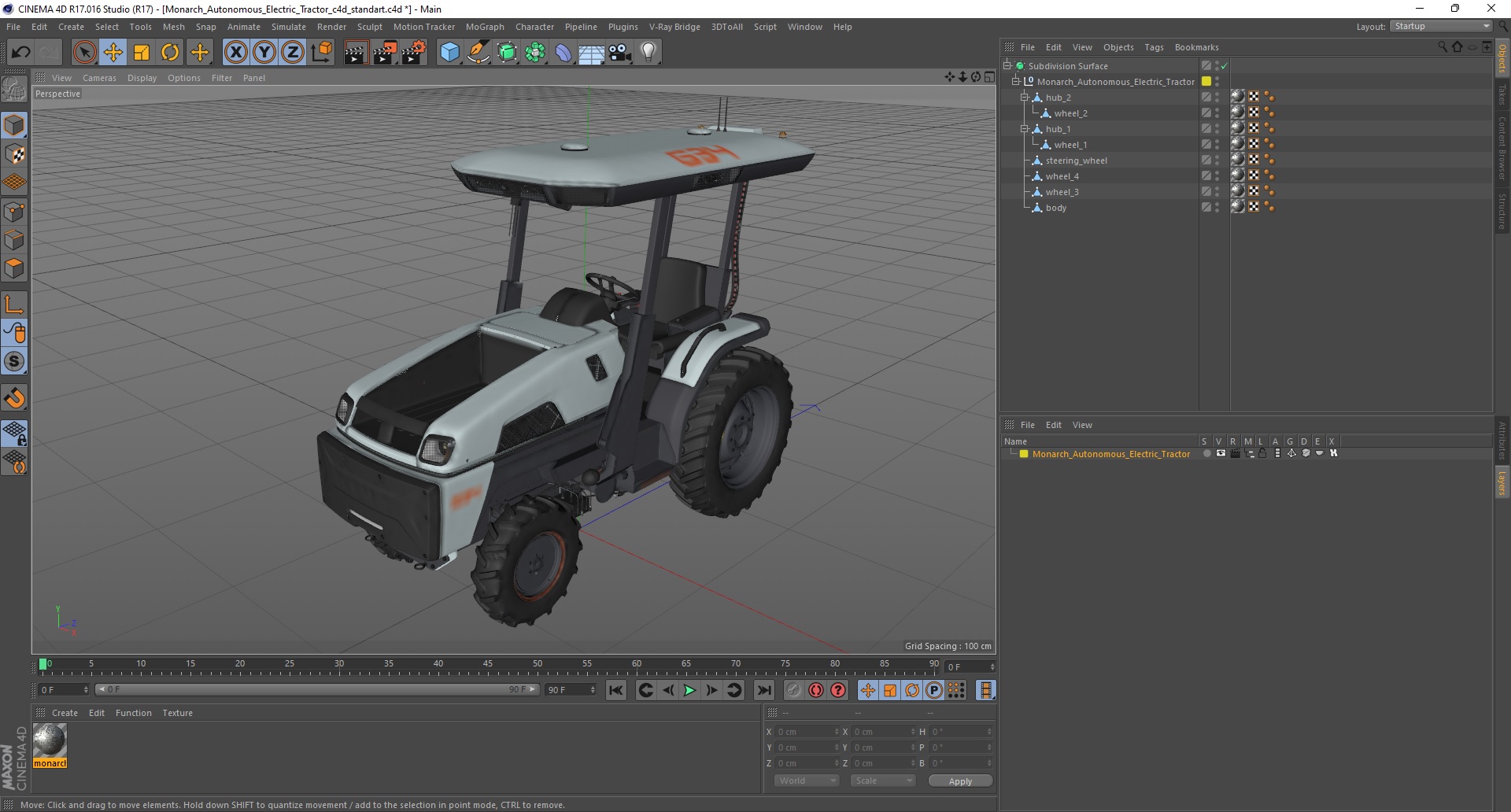Toggle visibility dots for hub_2
The height and width of the screenshot is (812, 1511).
[x=1217, y=98]
